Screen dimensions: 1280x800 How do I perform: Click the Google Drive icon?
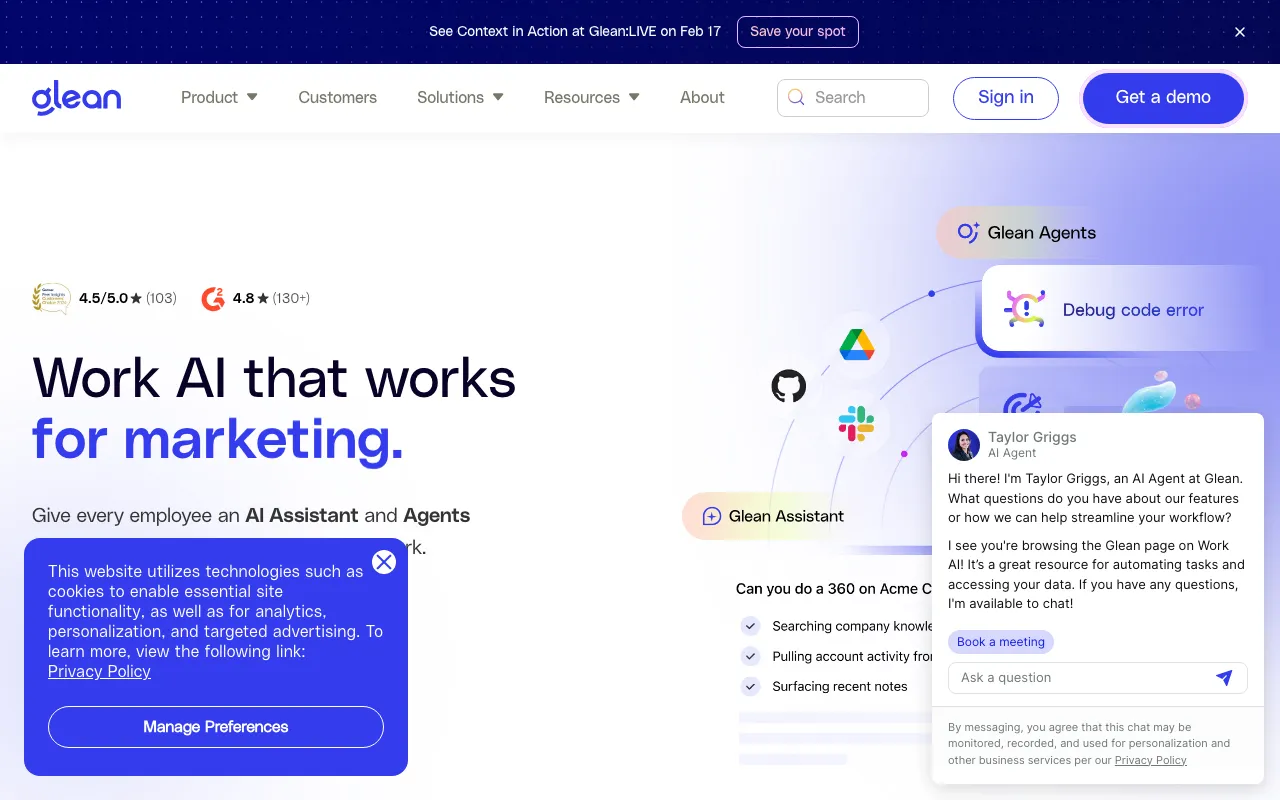click(857, 345)
